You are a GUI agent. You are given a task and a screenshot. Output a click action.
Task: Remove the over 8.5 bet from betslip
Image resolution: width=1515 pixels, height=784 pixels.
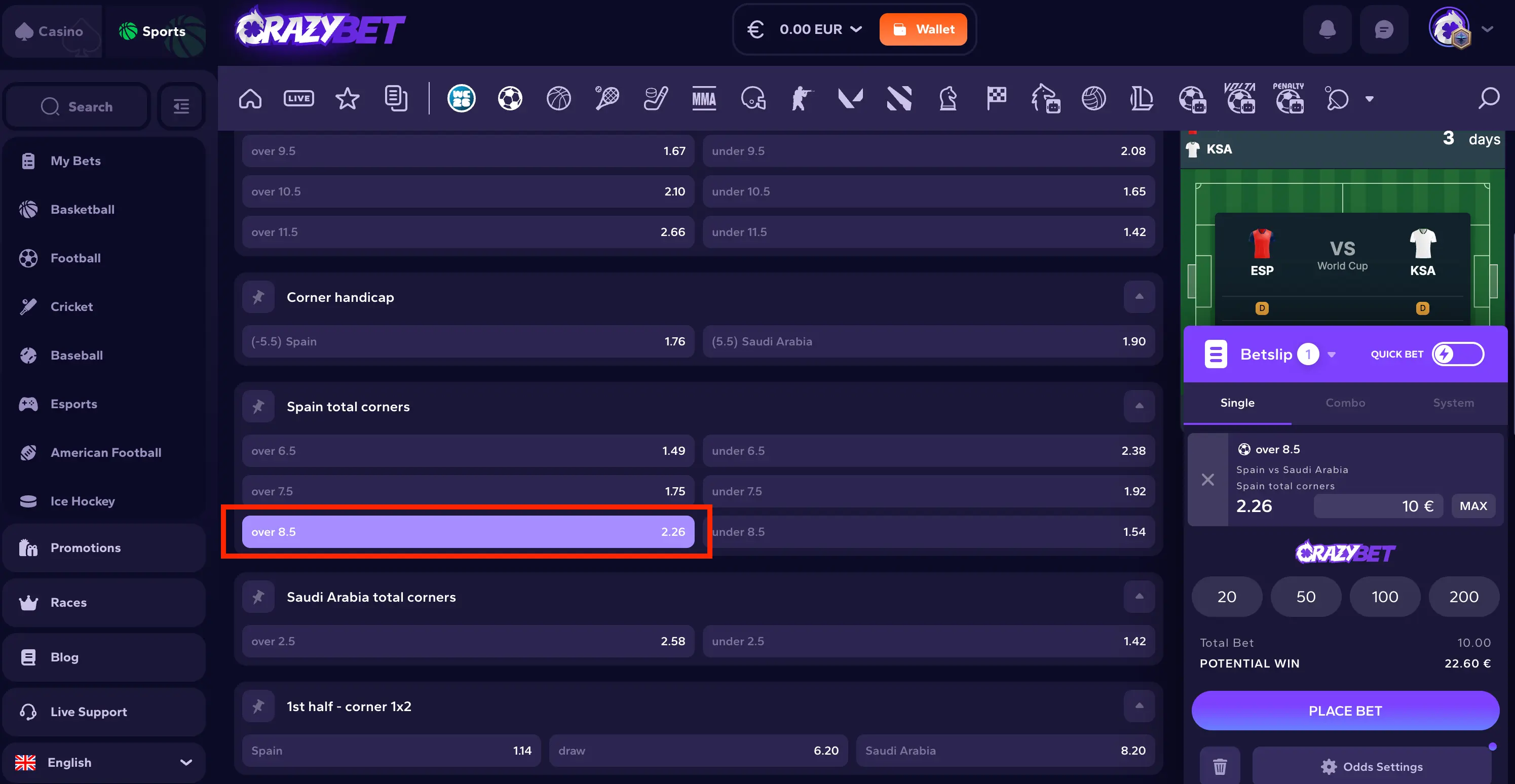tap(1207, 480)
